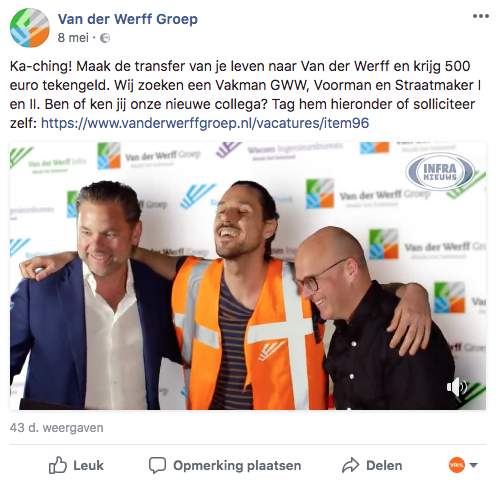Visit the Van der Werff Groep page name
498x484 pixels.
coord(128,19)
